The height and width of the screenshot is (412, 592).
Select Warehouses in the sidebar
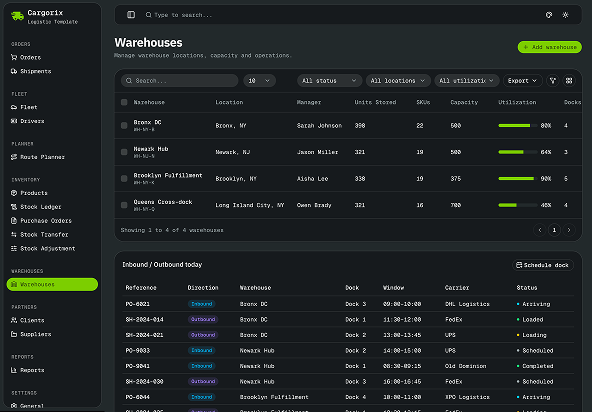[52, 284]
